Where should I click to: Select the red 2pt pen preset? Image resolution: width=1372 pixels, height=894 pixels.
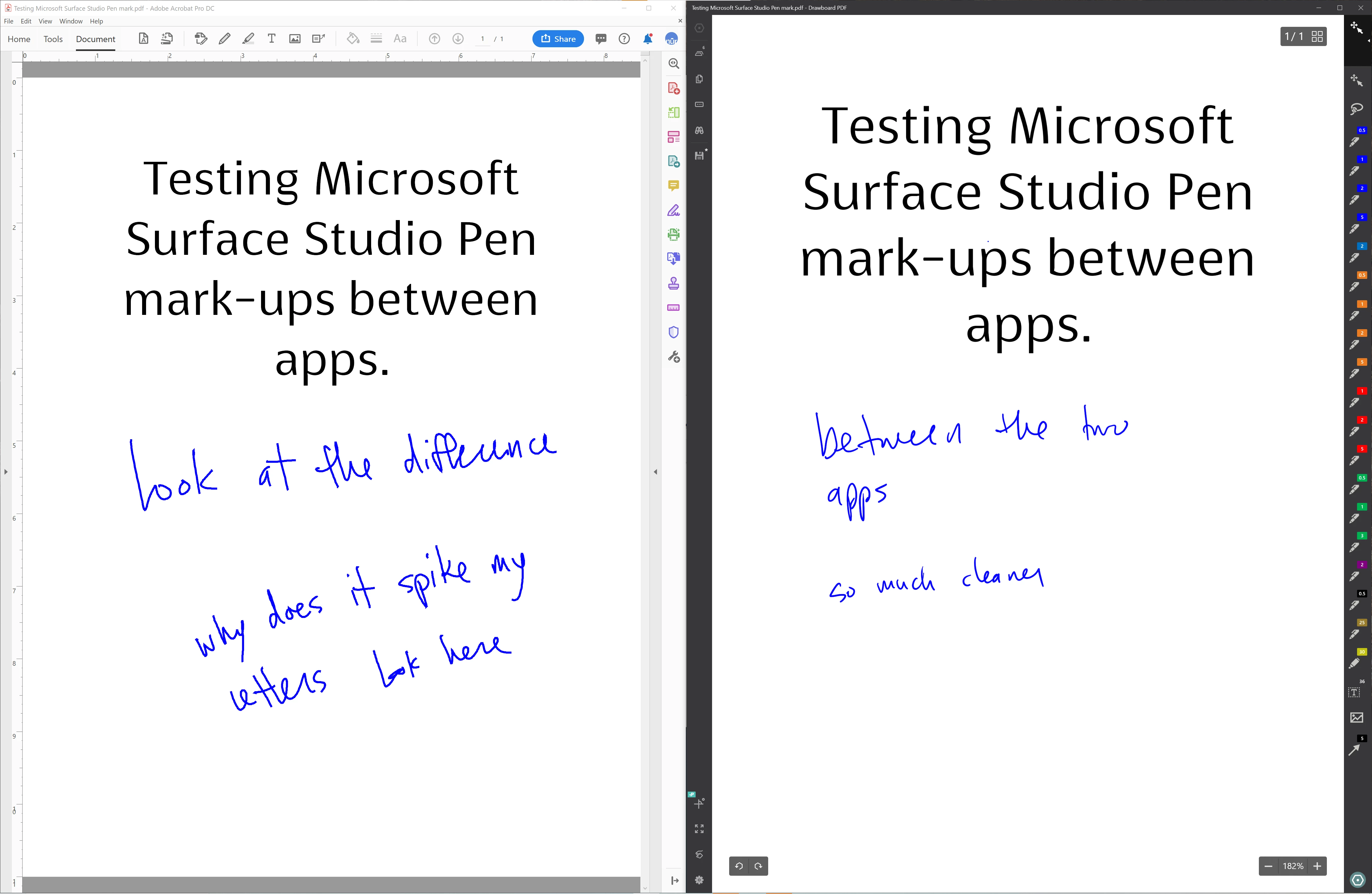[1355, 429]
